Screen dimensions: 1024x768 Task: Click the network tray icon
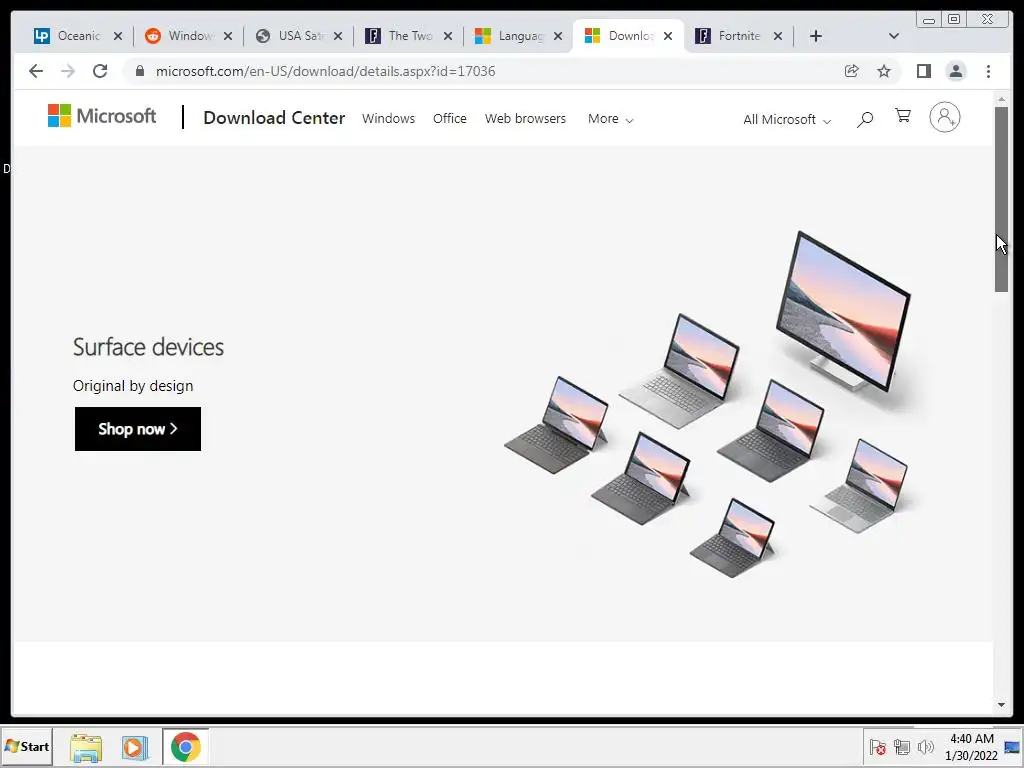pos(902,747)
